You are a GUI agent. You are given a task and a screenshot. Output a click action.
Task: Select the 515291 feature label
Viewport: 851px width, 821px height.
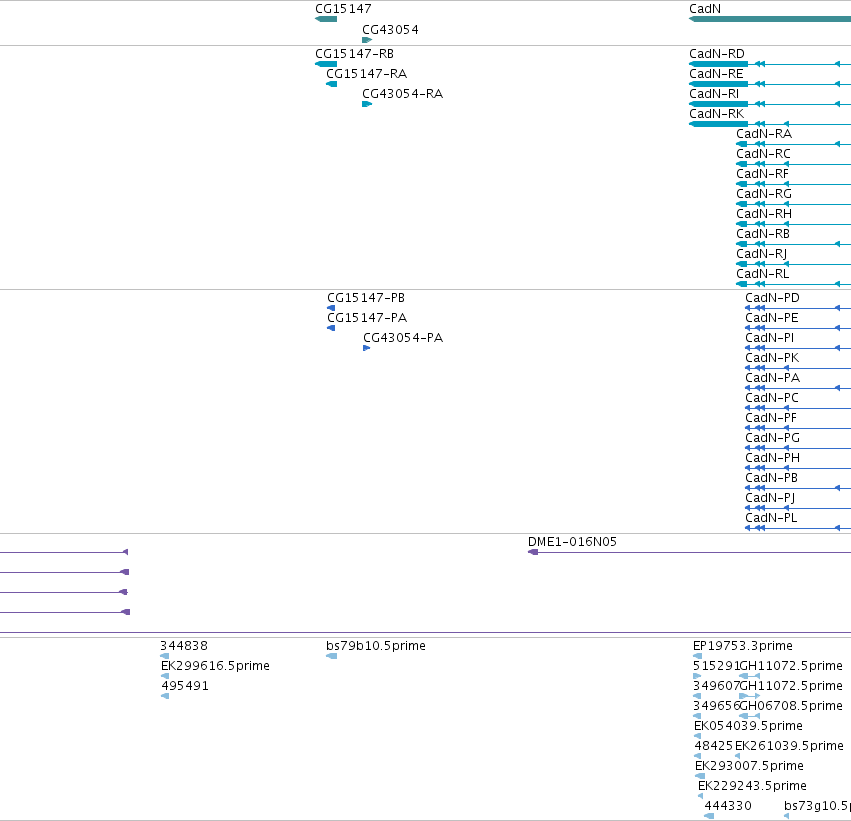click(x=716, y=666)
